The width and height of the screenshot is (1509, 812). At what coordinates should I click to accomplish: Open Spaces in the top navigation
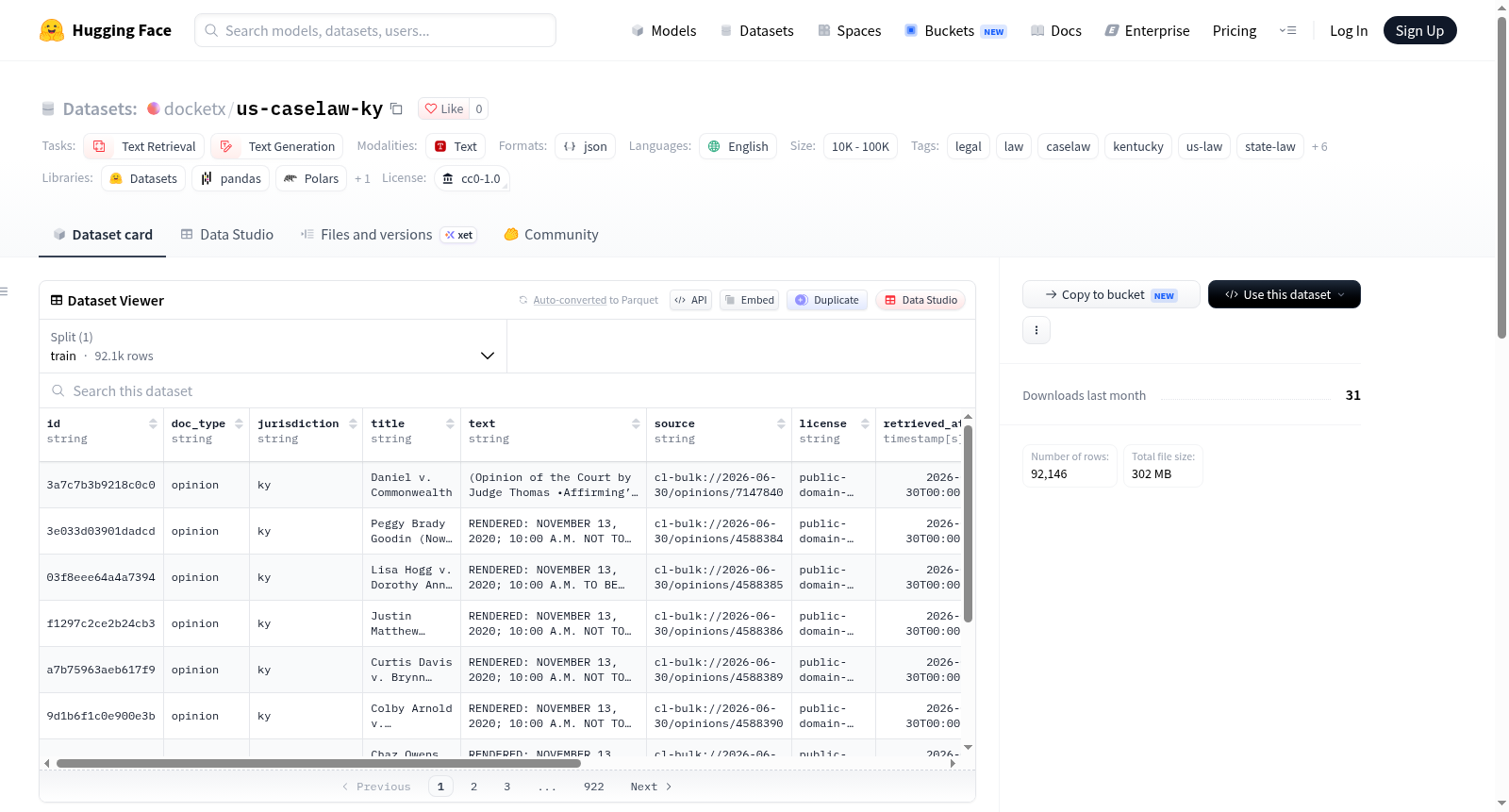(x=849, y=30)
